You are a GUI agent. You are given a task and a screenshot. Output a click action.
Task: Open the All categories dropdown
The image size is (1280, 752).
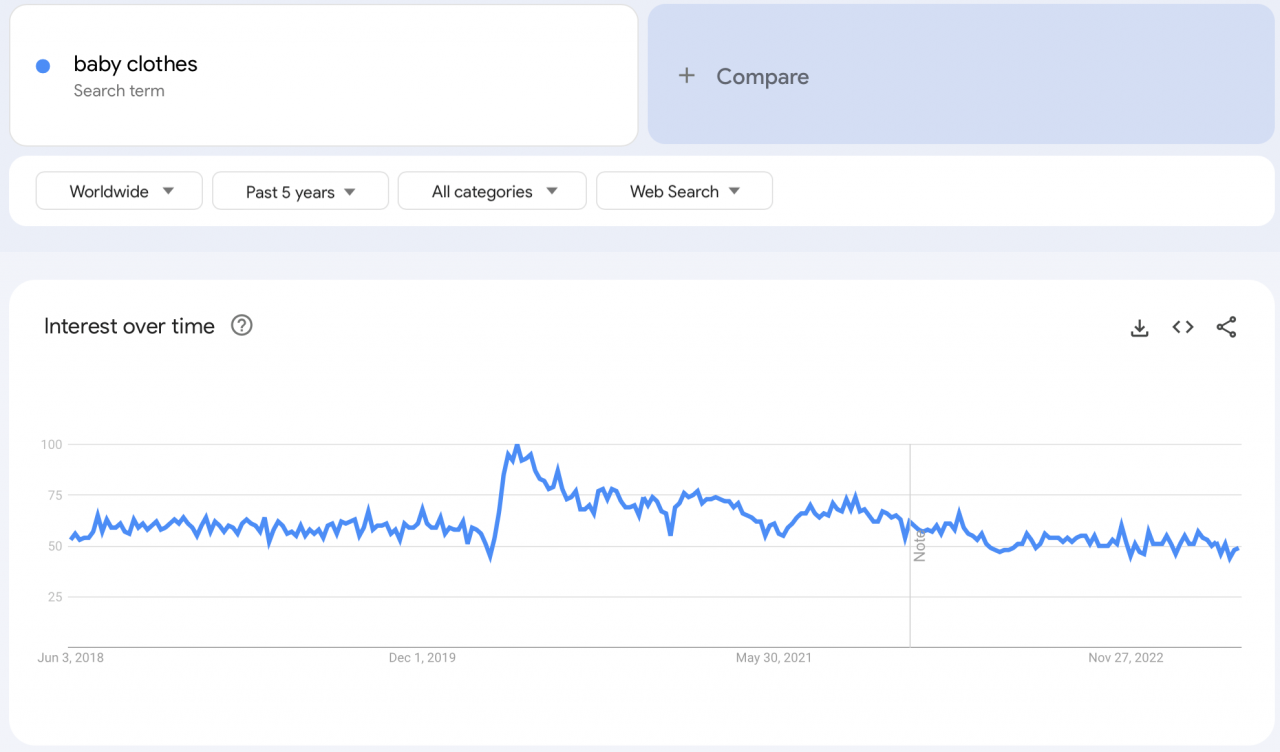pyautogui.click(x=492, y=191)
